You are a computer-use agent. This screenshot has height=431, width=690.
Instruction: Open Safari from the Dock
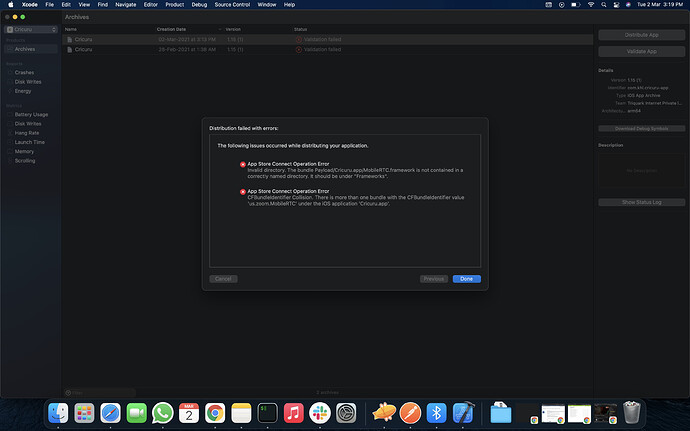coord(110,413)
